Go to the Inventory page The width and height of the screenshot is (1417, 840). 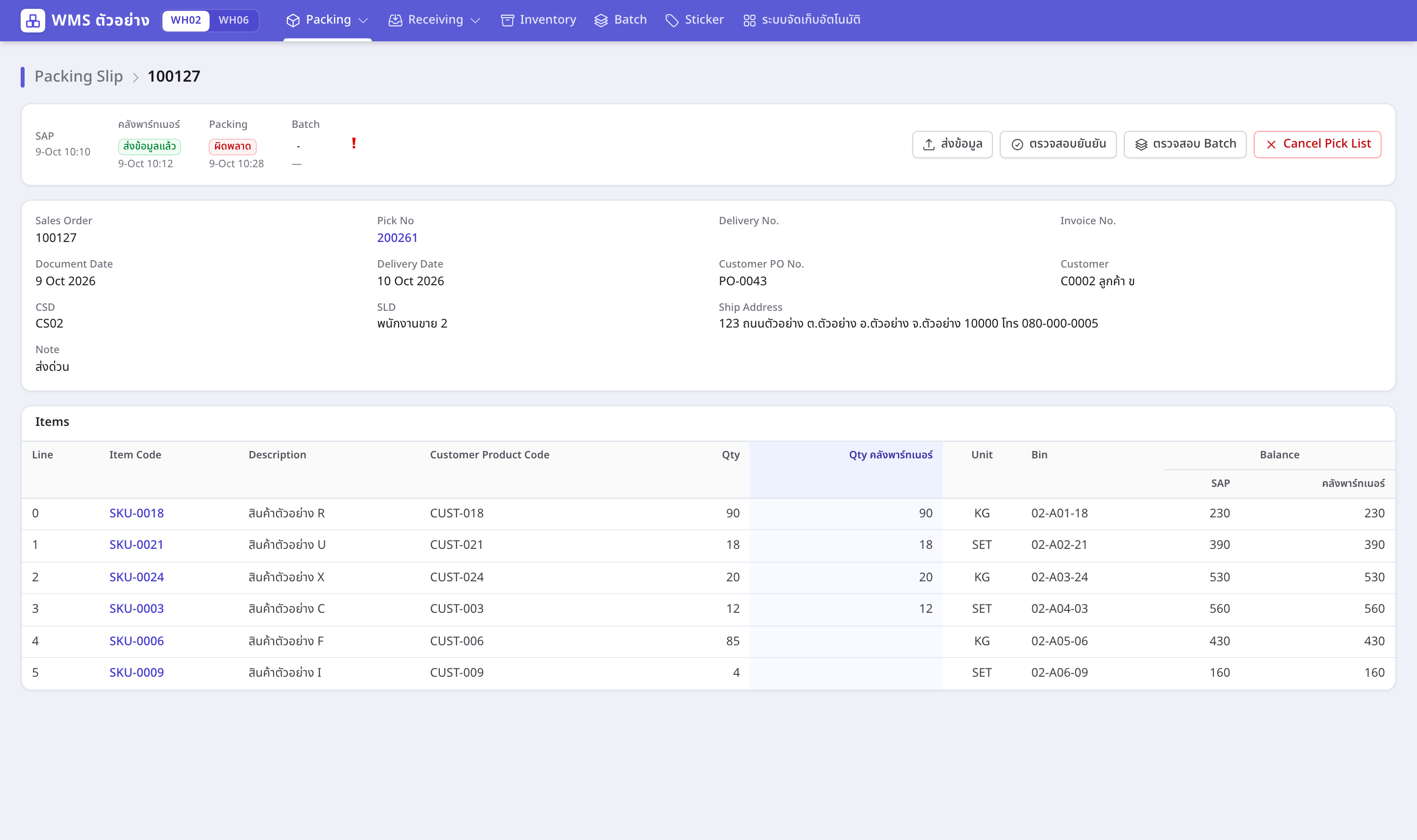[538, 20]
